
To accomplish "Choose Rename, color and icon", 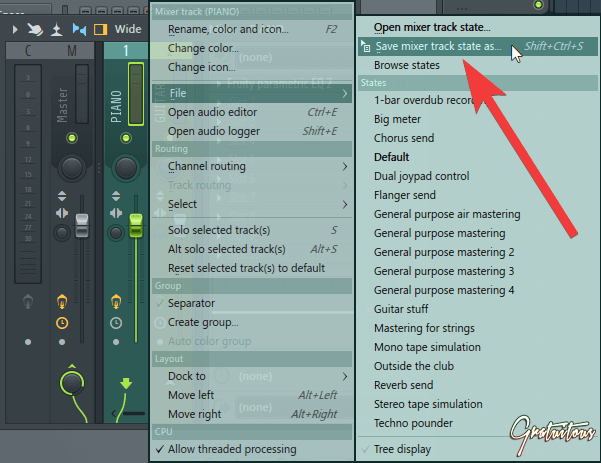I will pos(252,29).
